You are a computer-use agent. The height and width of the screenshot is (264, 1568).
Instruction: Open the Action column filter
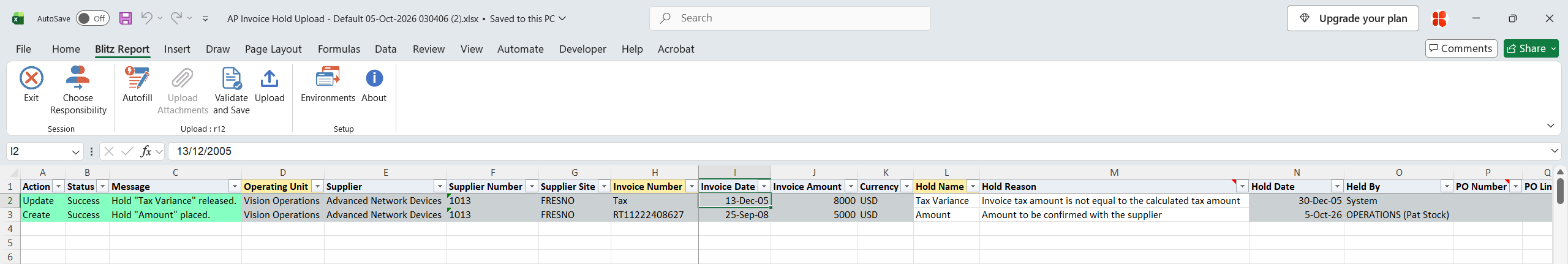pyautogui.click(x=58, y=186)
